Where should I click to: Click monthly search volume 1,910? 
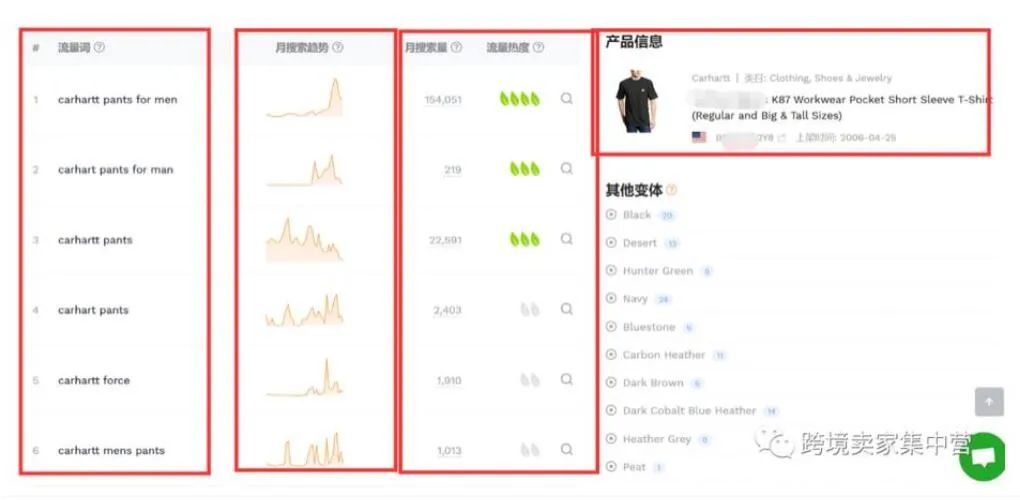(449, 380)
